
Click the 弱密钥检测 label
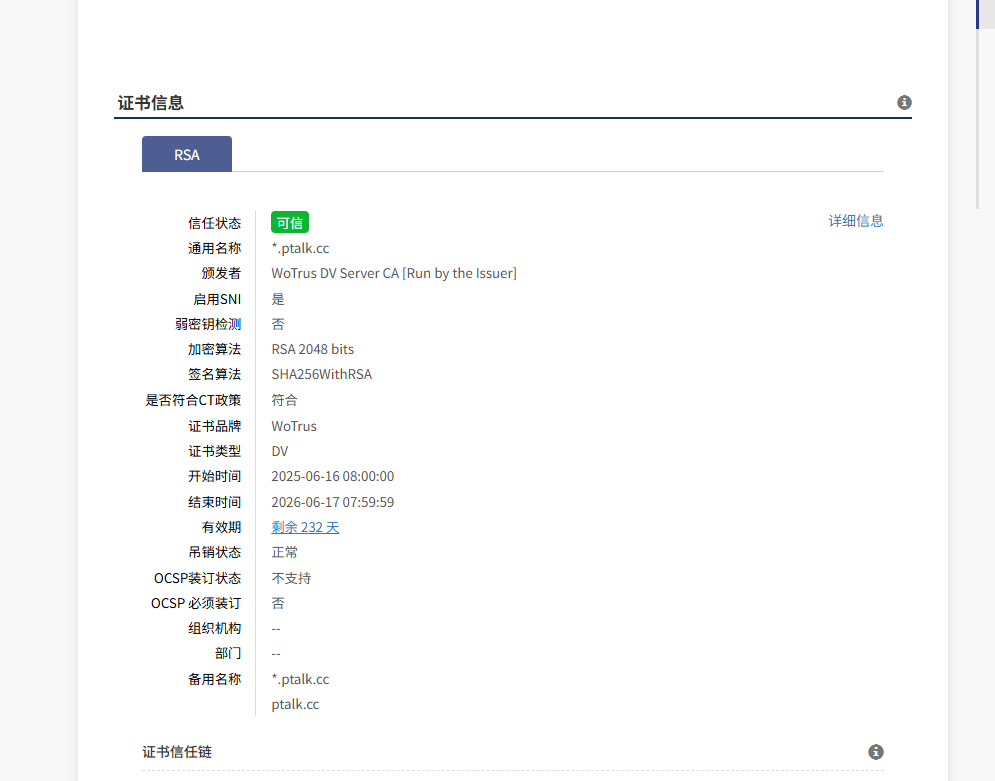(x=208, y=324)
